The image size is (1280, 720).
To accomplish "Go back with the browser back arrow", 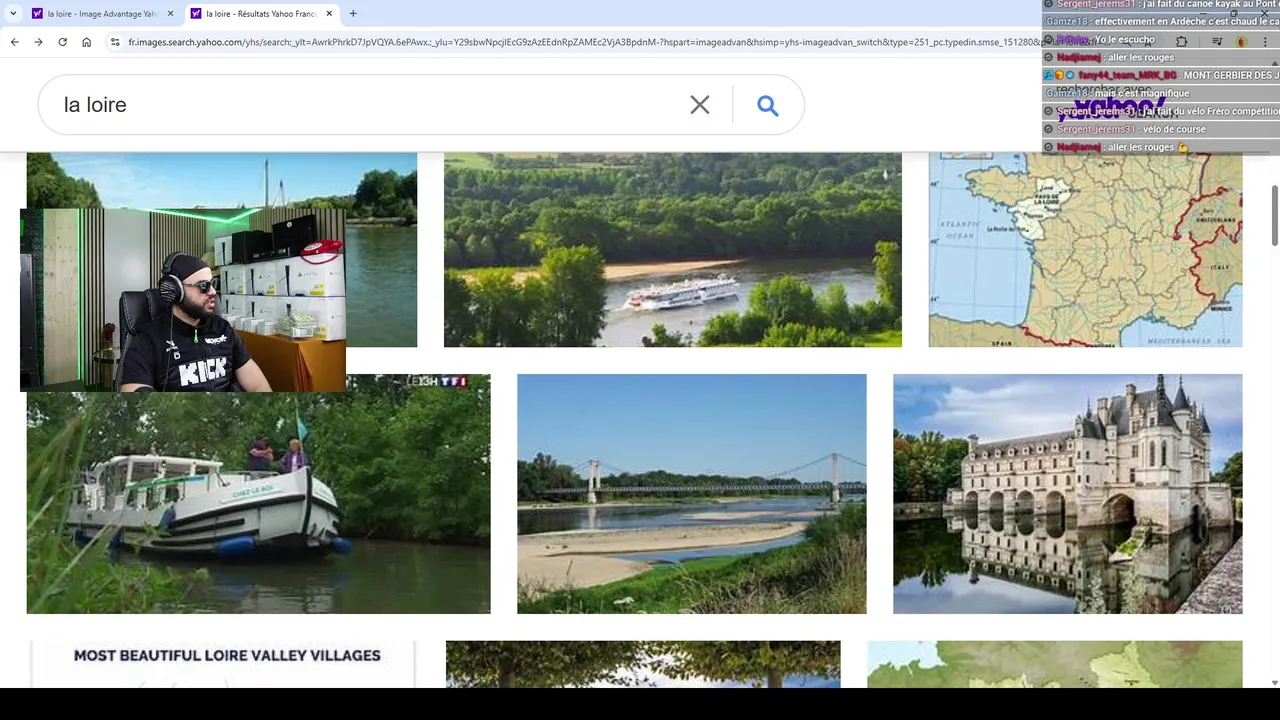I will point(14,42).
